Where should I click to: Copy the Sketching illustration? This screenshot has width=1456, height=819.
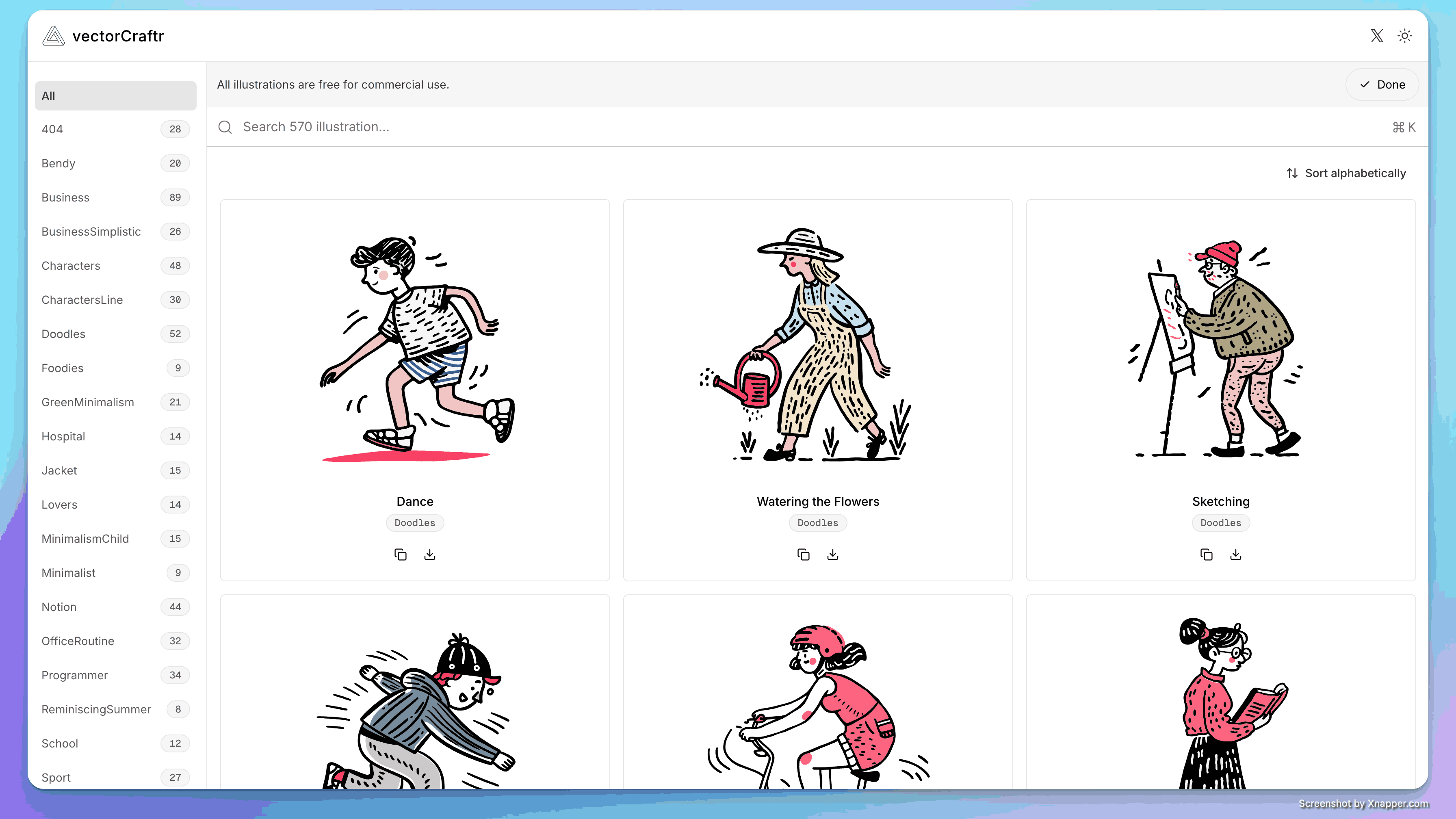[x=1206, y=555]
